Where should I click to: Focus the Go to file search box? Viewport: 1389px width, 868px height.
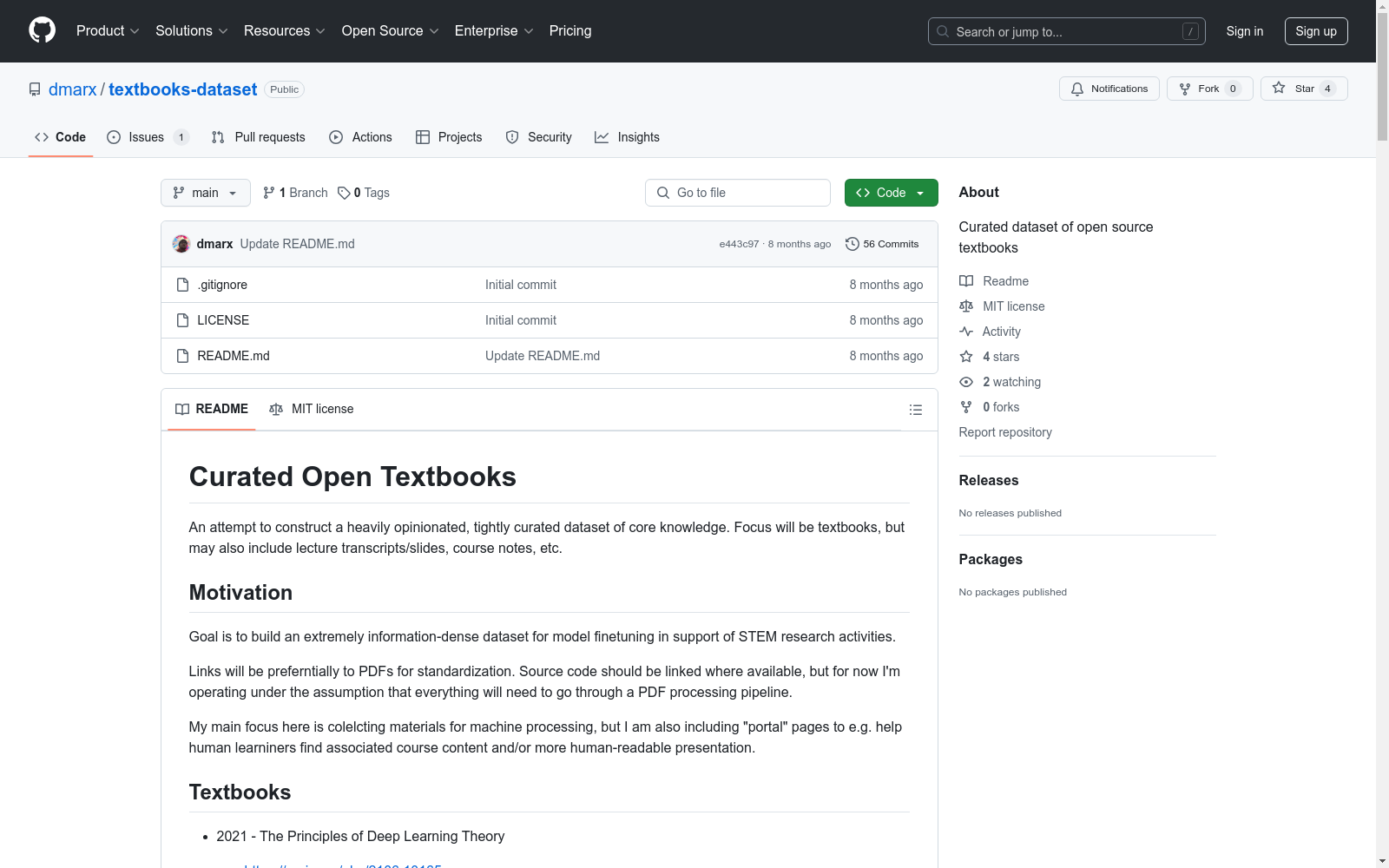pyautogui.click(x=738, y=193)
